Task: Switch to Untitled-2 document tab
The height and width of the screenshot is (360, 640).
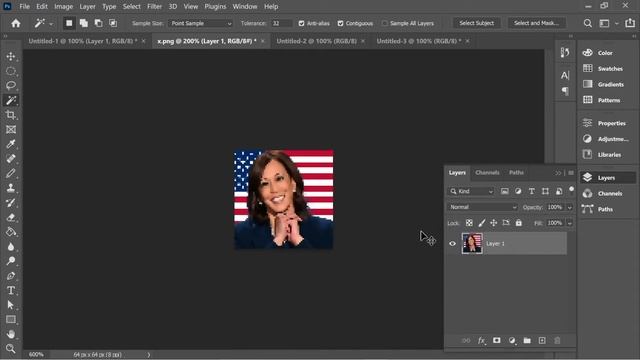Action: [316, 41]
